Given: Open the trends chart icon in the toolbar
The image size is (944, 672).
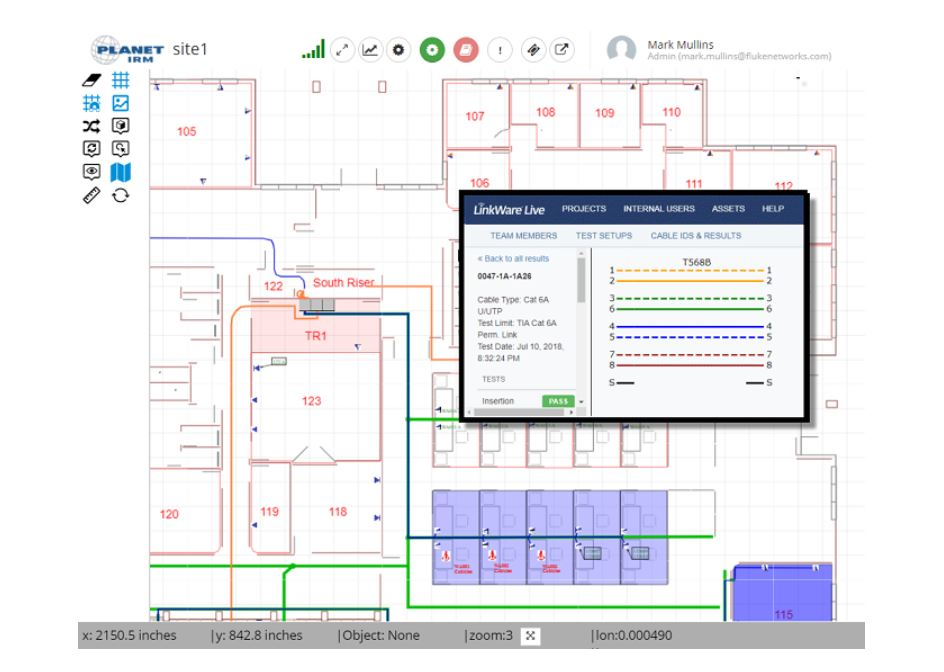Looking at the screenshot, I should pyautogui.click(x=372, y=47).
